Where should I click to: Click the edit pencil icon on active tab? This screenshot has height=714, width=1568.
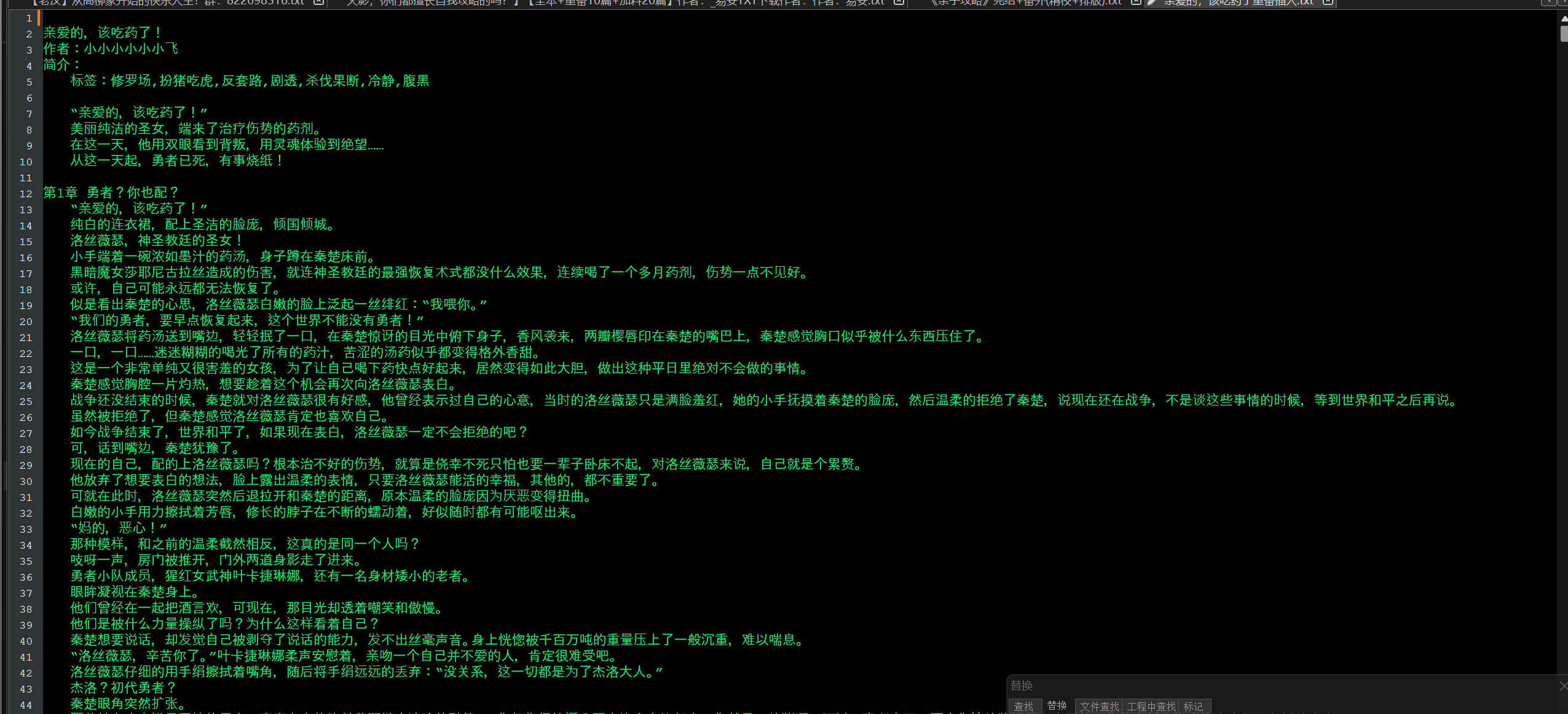click(1152, 2)
